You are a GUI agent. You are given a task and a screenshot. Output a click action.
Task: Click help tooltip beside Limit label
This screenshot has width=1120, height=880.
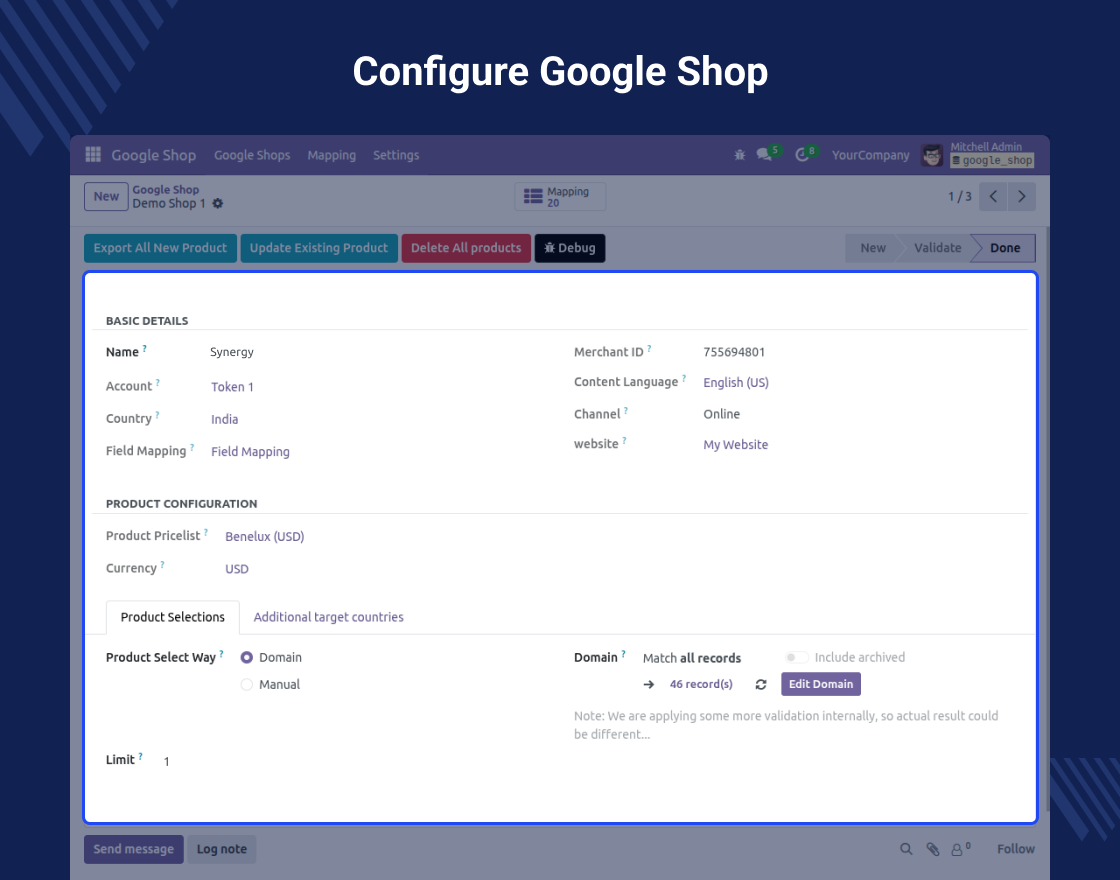(x=141, y=756)
